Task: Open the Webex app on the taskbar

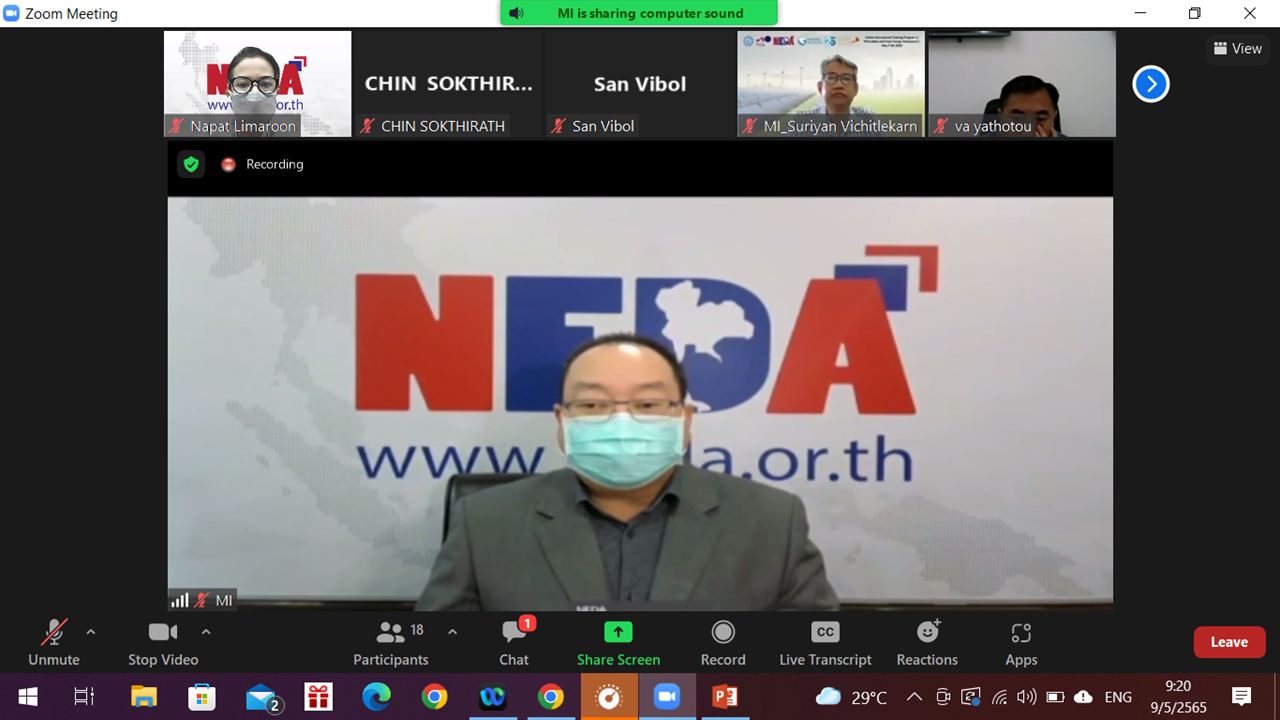Action: [x=493, y=697]
